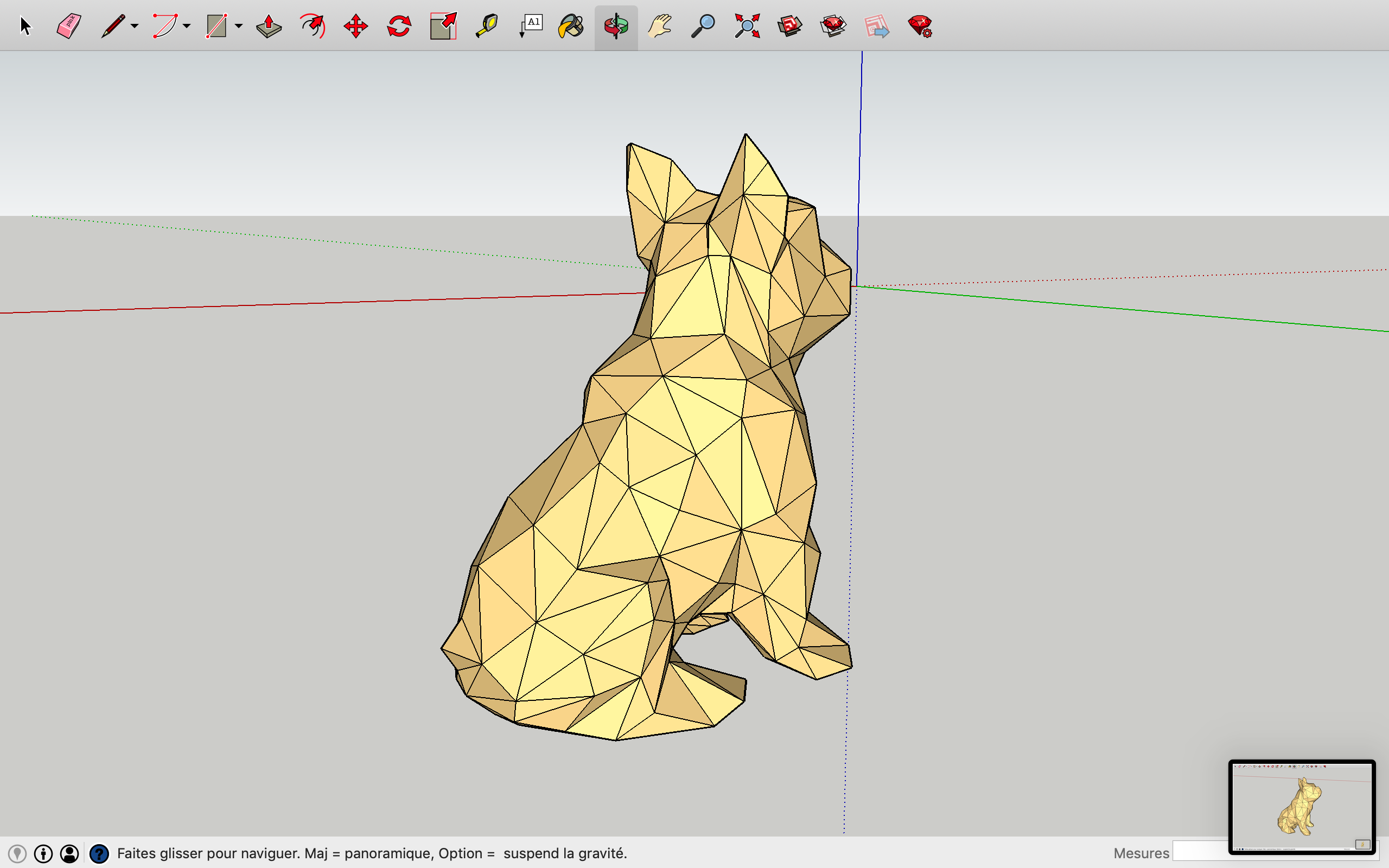This screenshot has height=868, width=1389.
Task: Click into the Mesures input field
Action: pos(1200,851)
